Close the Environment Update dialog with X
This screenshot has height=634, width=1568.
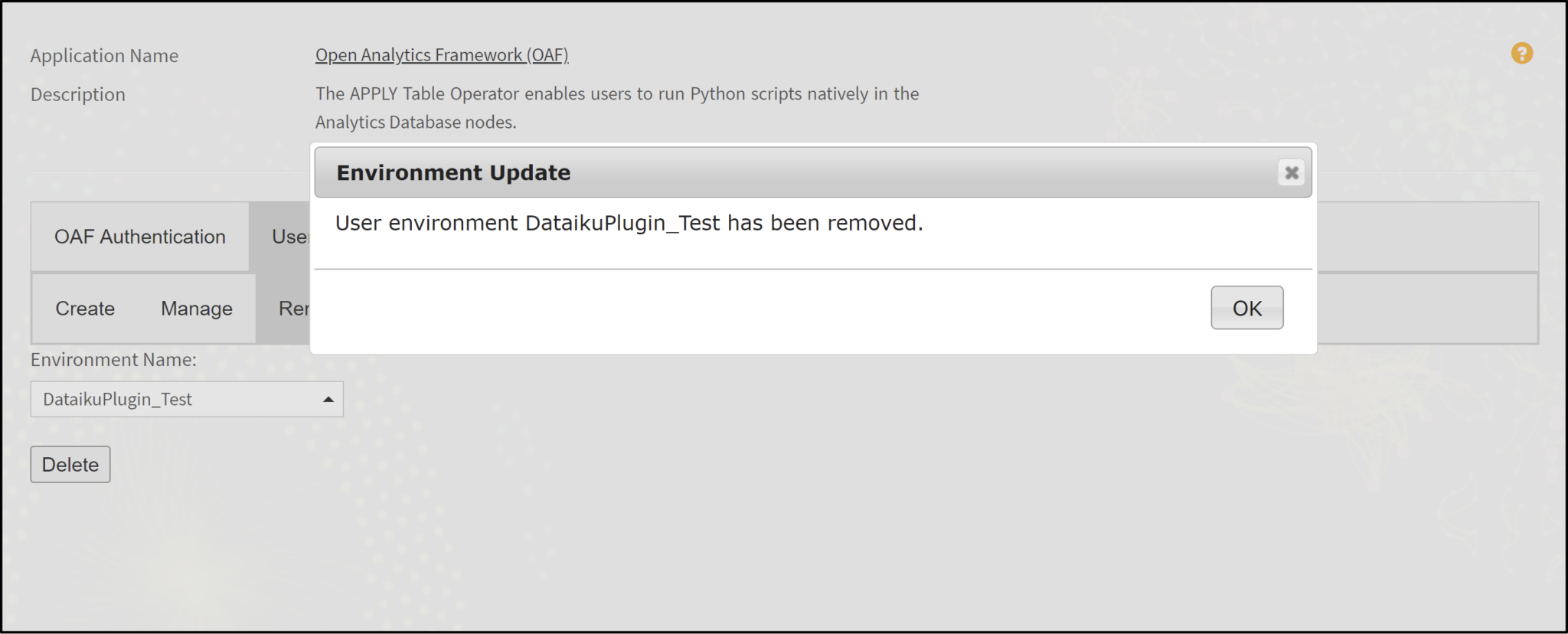pyautogui.click(x=1291, y=173)
